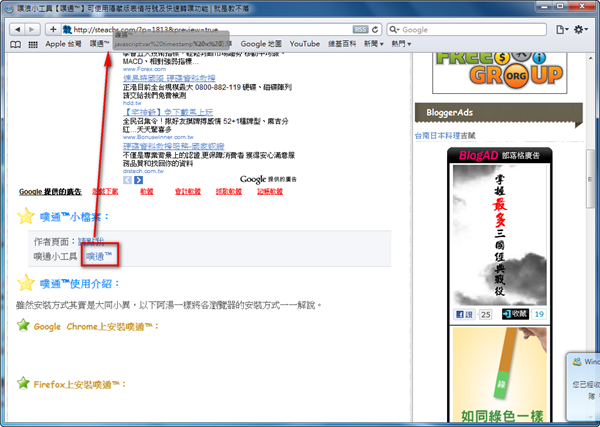The height and width of the screenshot is (427, 600).
Task: Click the BloggerAds sidebar header
Action: click(498, 112)
